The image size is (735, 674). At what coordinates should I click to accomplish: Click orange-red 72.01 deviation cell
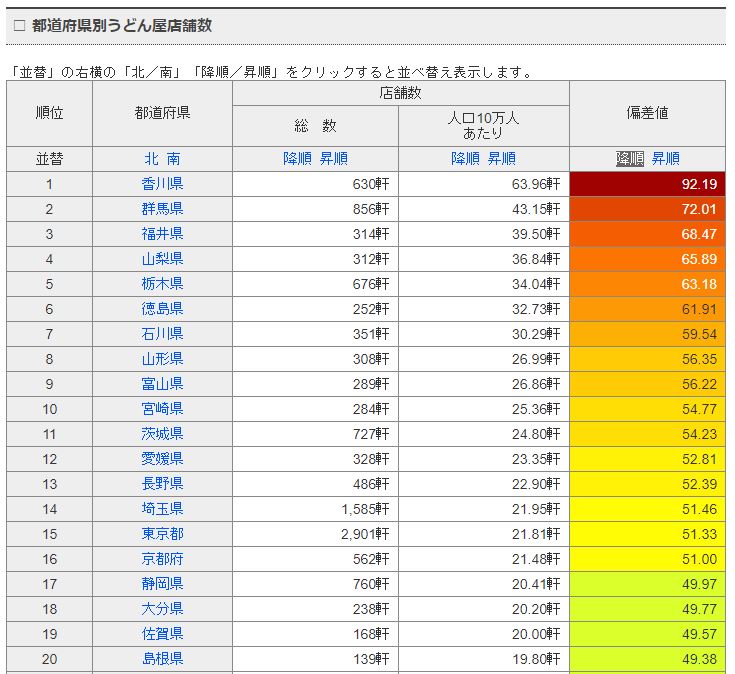pos(647,209)
